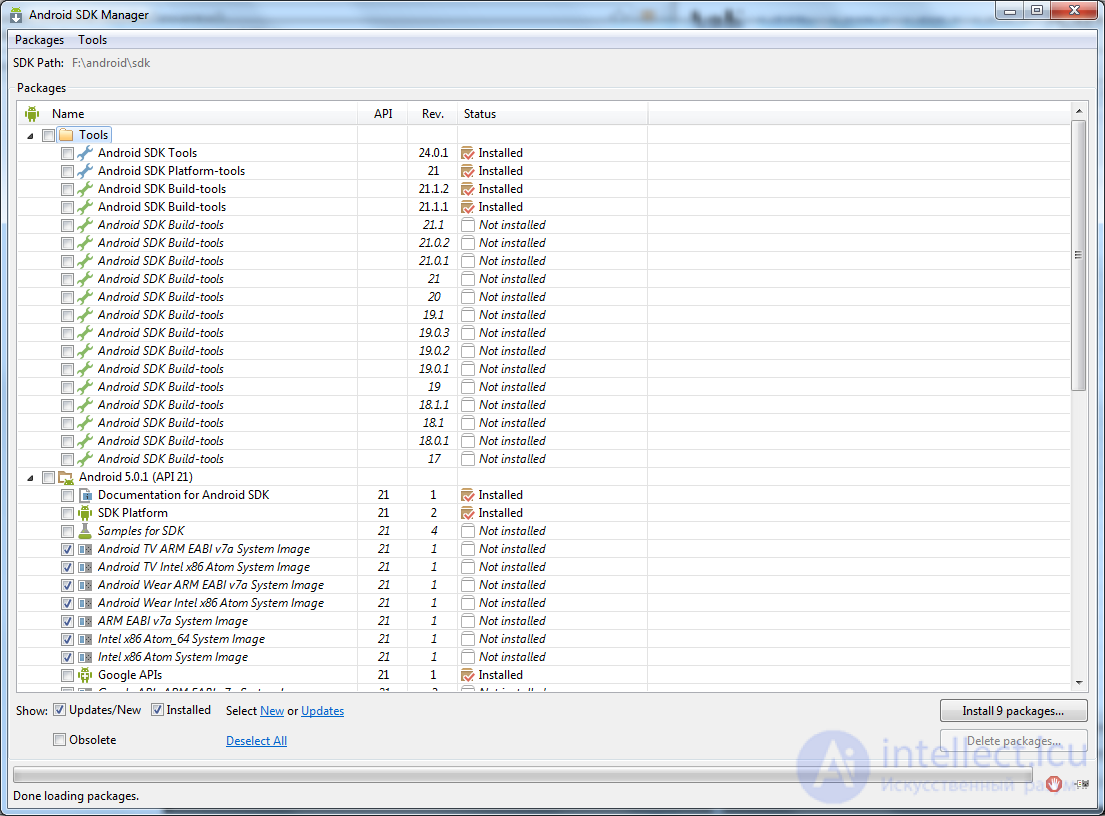The width and height of the screenshot is (1105, 816).
Task: Click the SDK Platform android icon
Action: coord(85,513)
